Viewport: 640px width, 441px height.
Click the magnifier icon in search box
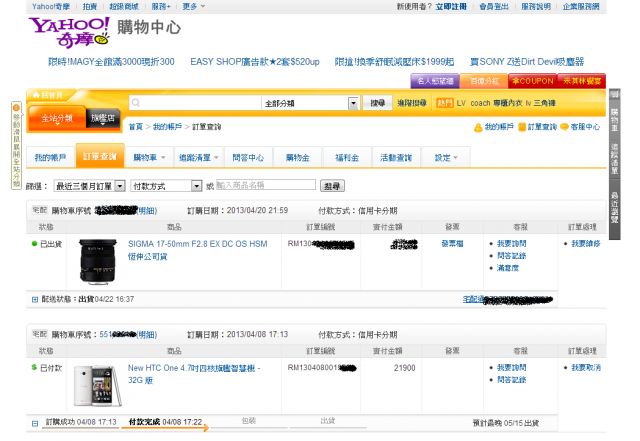(136, 103)
